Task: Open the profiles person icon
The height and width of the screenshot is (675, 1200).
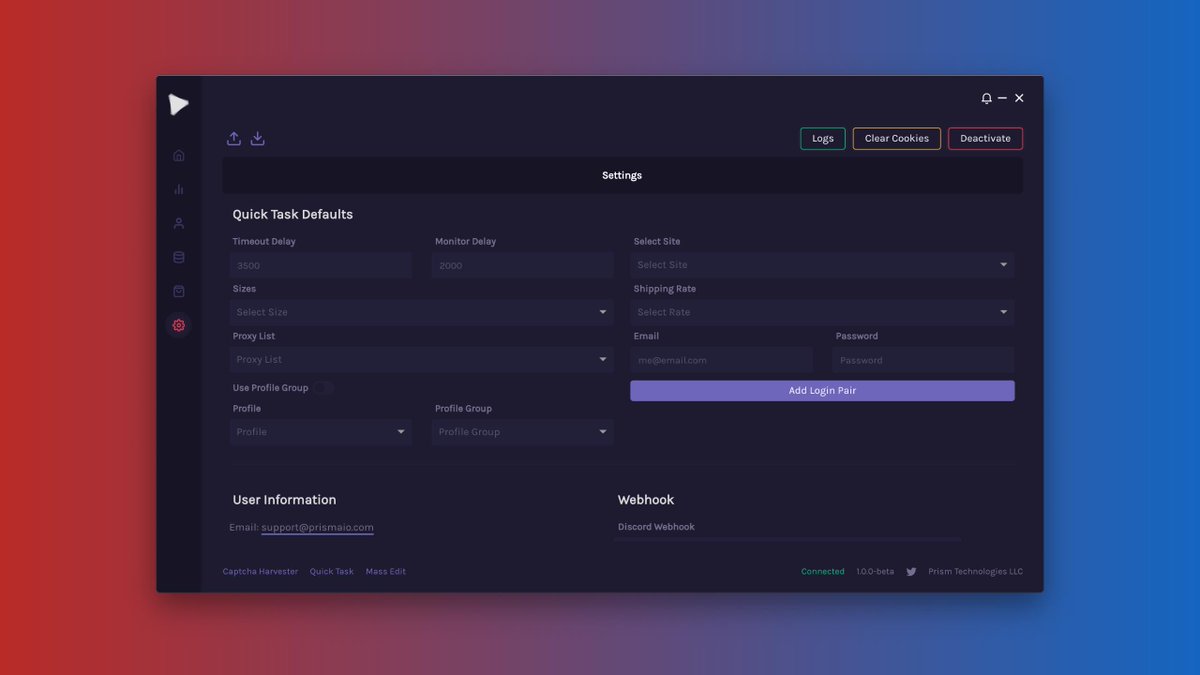Action: (x=179, y=223)
